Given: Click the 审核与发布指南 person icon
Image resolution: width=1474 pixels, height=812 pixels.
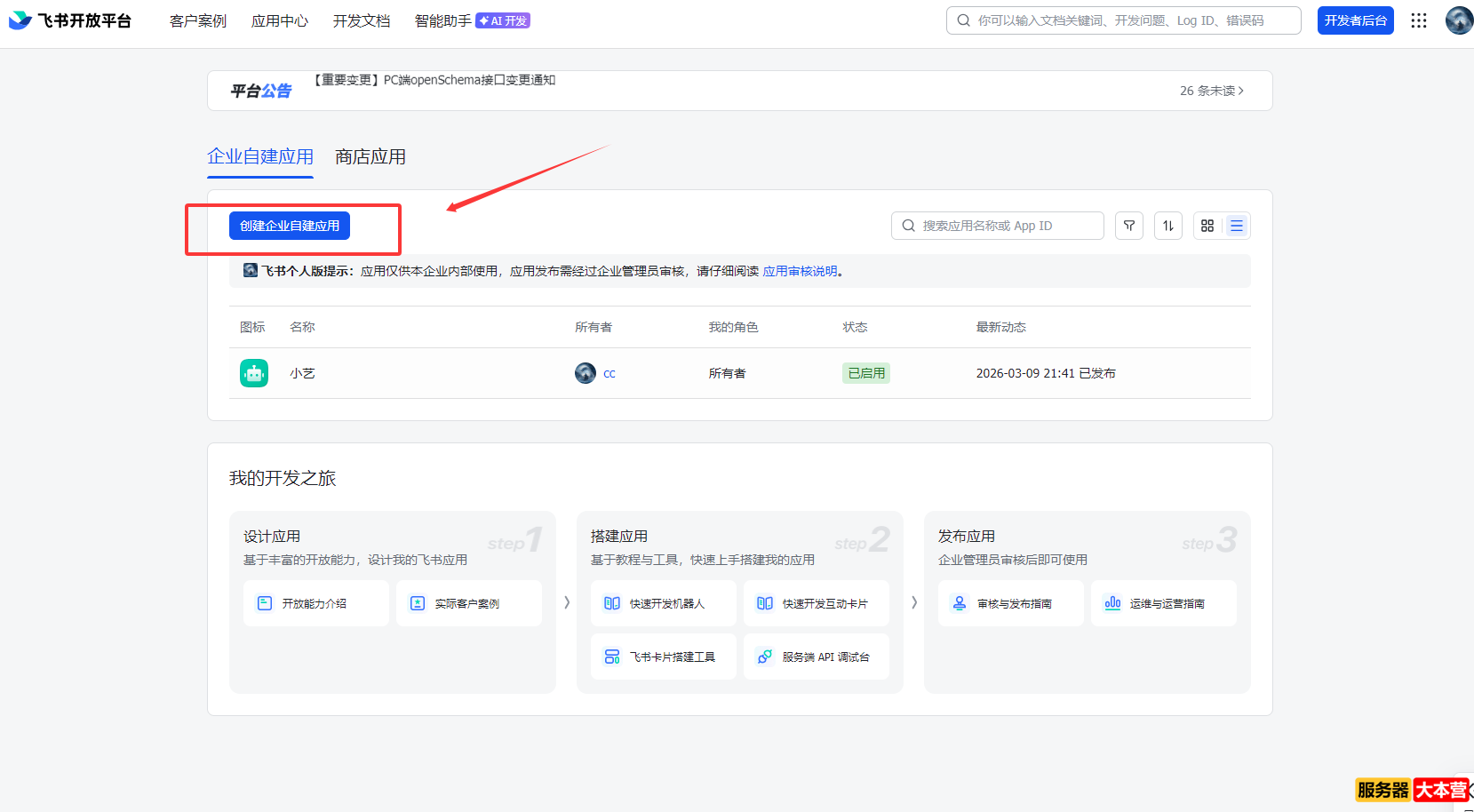Looking at the screenshot, I should 960,603.
